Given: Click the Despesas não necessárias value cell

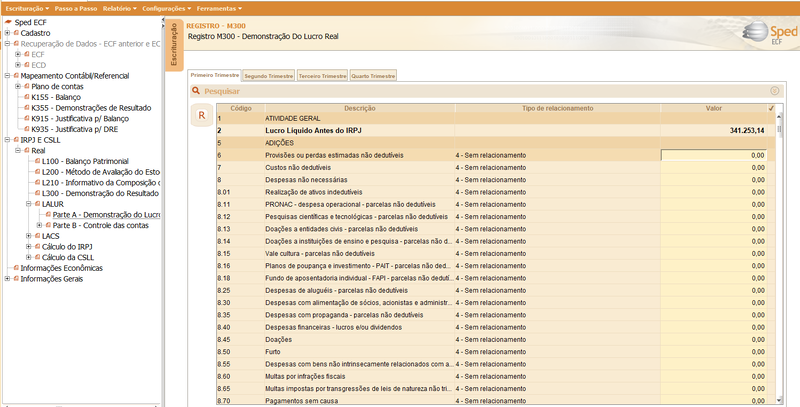Looking at the screenshot, I should pos(714,180).
